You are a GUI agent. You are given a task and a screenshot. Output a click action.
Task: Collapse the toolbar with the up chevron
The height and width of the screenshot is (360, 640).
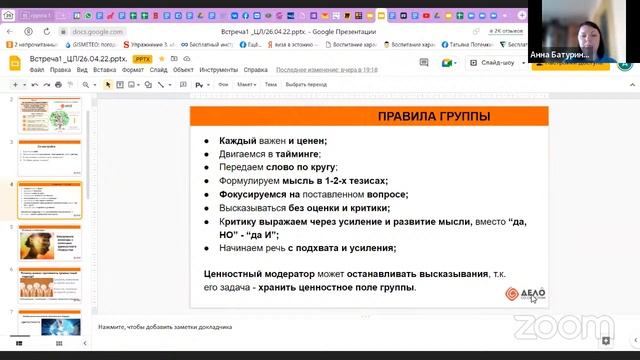click(632, 85)
